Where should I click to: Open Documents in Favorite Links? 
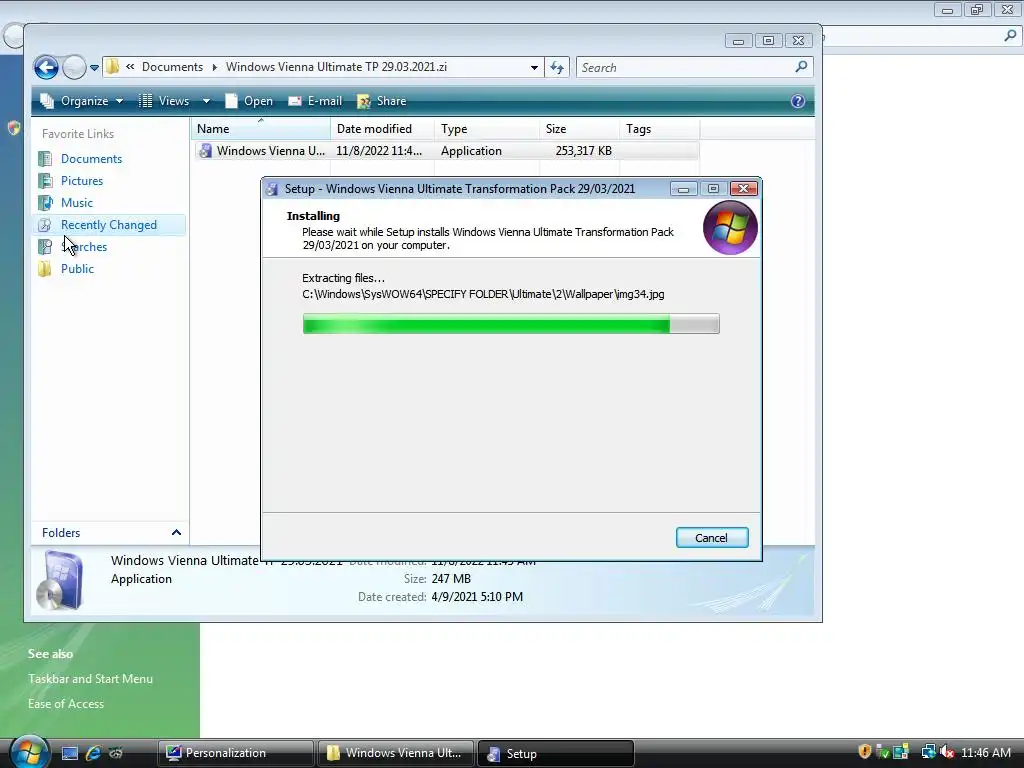(91, 159)
